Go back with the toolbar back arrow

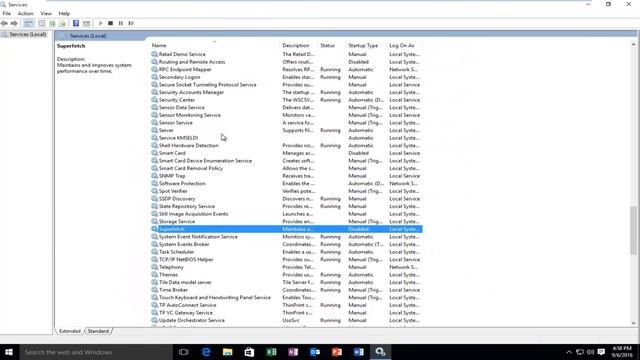coord(4,23)
